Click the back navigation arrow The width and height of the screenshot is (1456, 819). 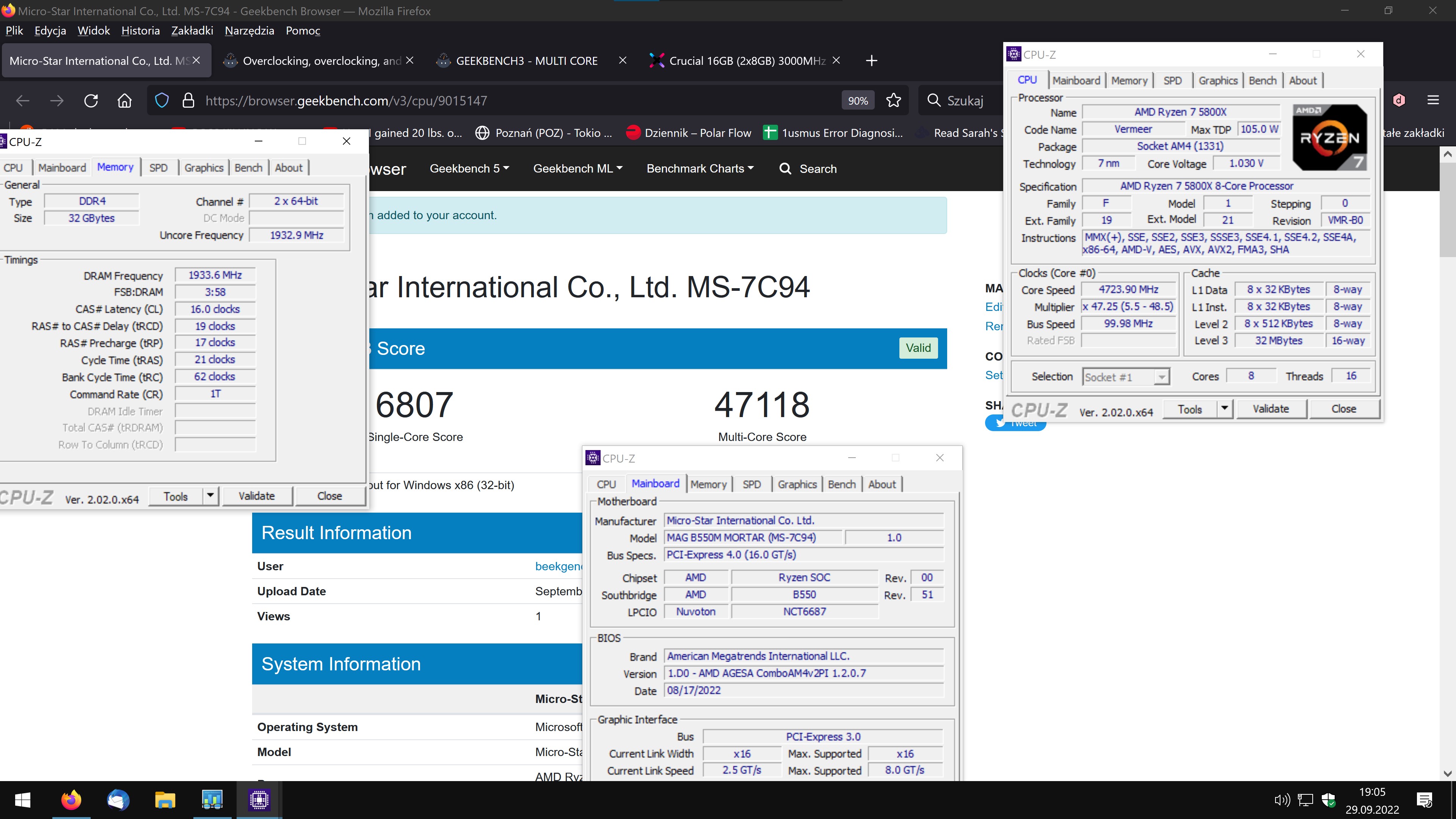(23, 100)
